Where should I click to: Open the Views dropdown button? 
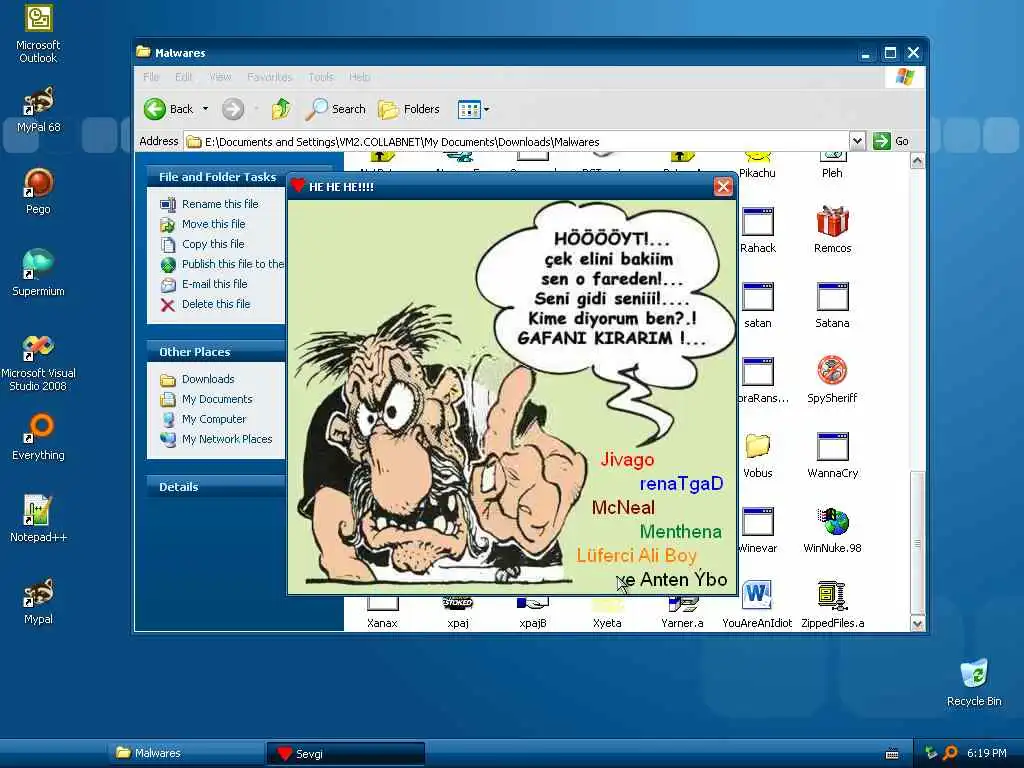[473, 109]
